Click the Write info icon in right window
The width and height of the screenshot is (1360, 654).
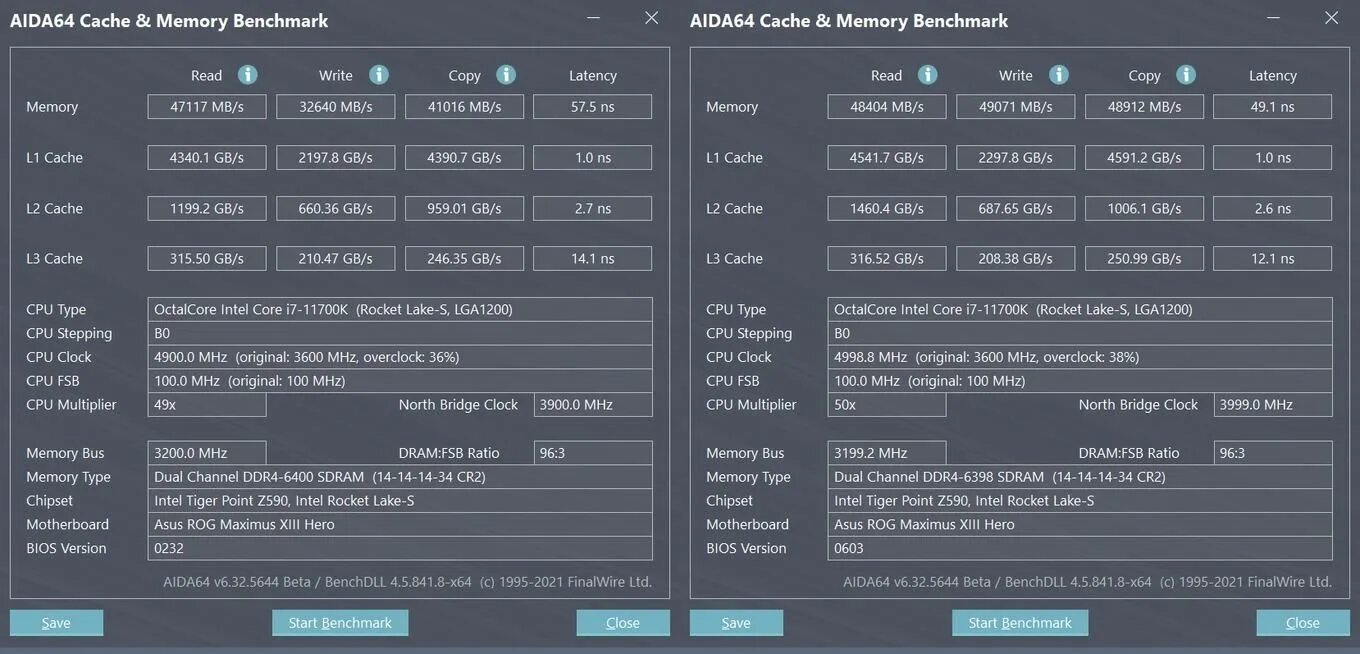coord(1058,75)
